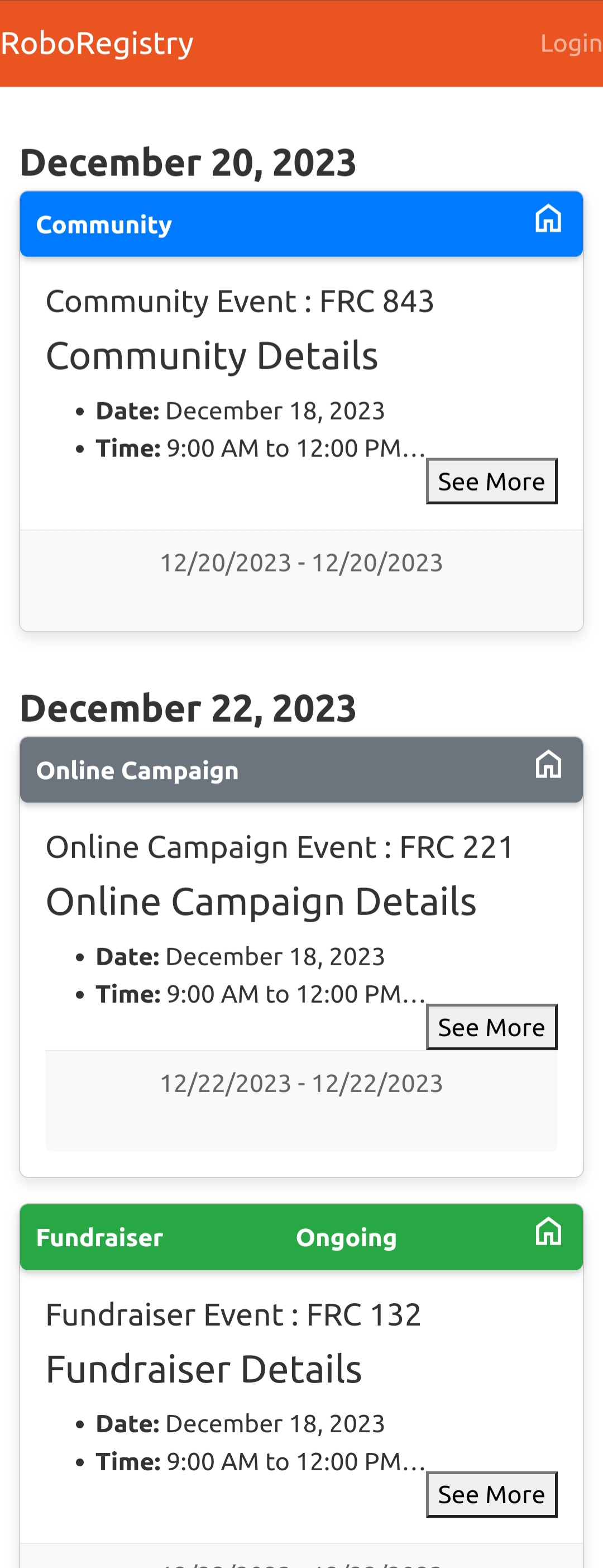Click the Ongoing status badge

(x=346, y=1238)
